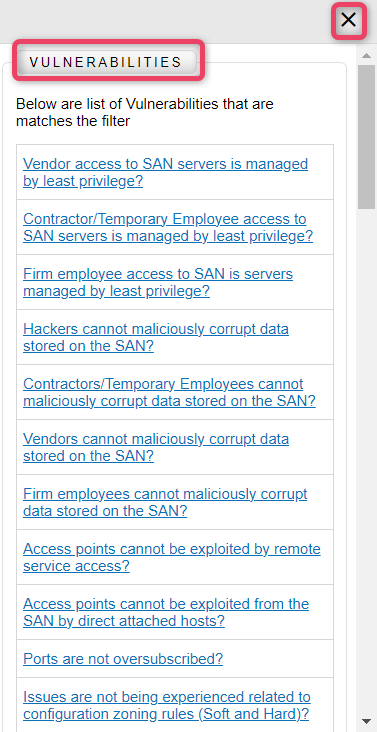Open 'Contractors/Temporary Employees cannot maliciously corrupt' link

[169, 393]
